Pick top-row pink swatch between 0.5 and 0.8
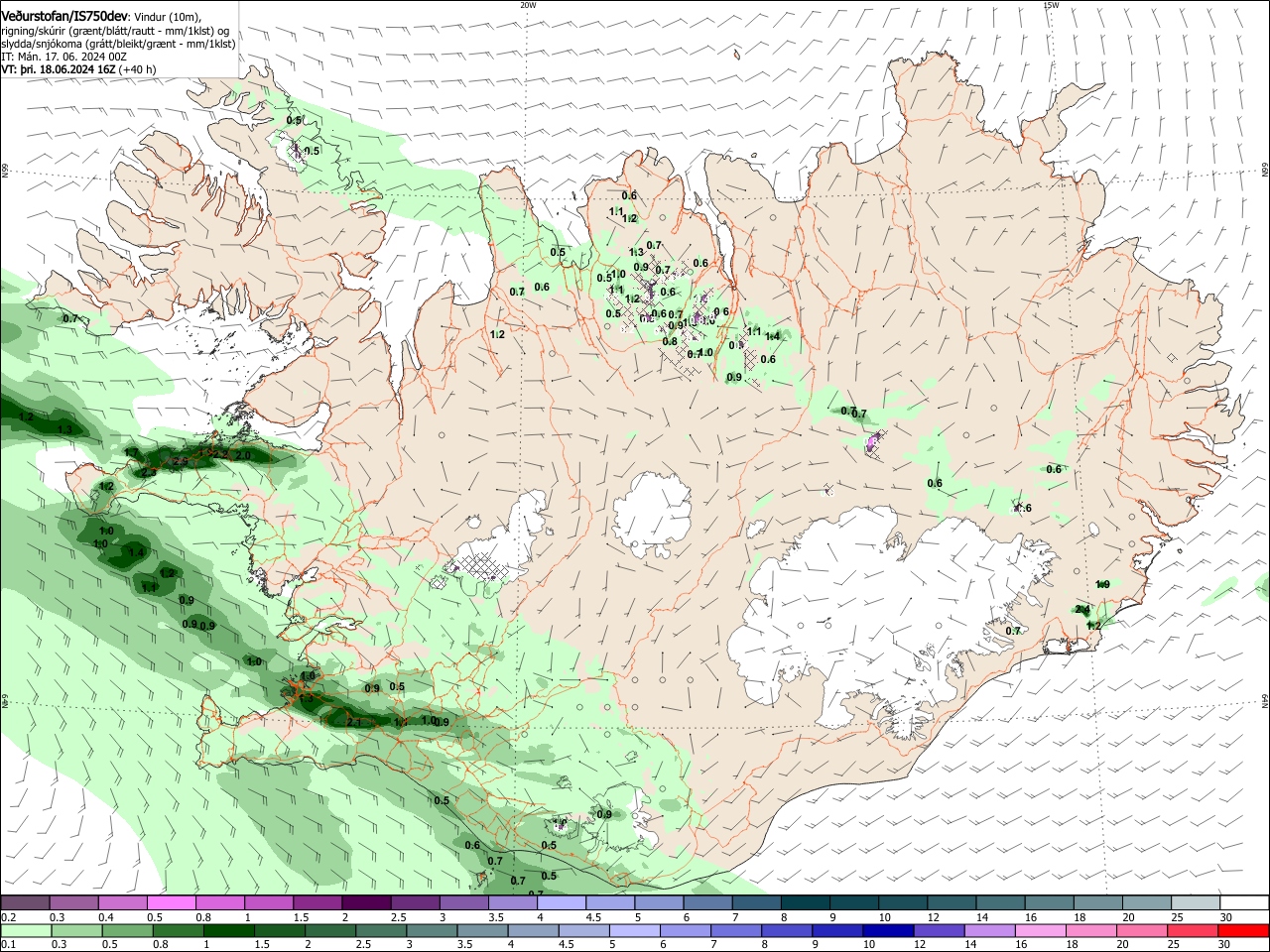1270x952 pixels. click(171, 902)
